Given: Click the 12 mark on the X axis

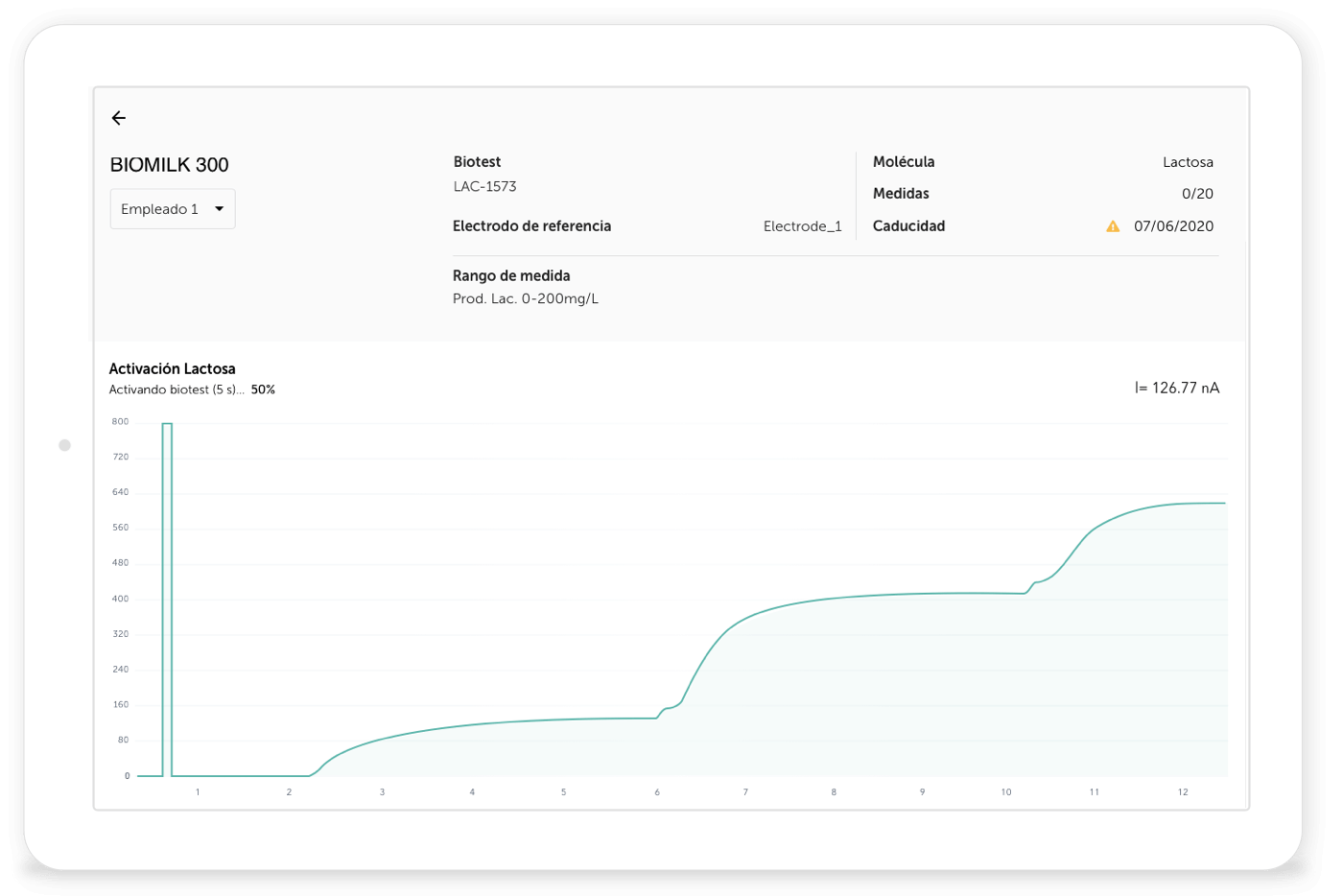Looking at the screenshot, I should pos(1183,792).
